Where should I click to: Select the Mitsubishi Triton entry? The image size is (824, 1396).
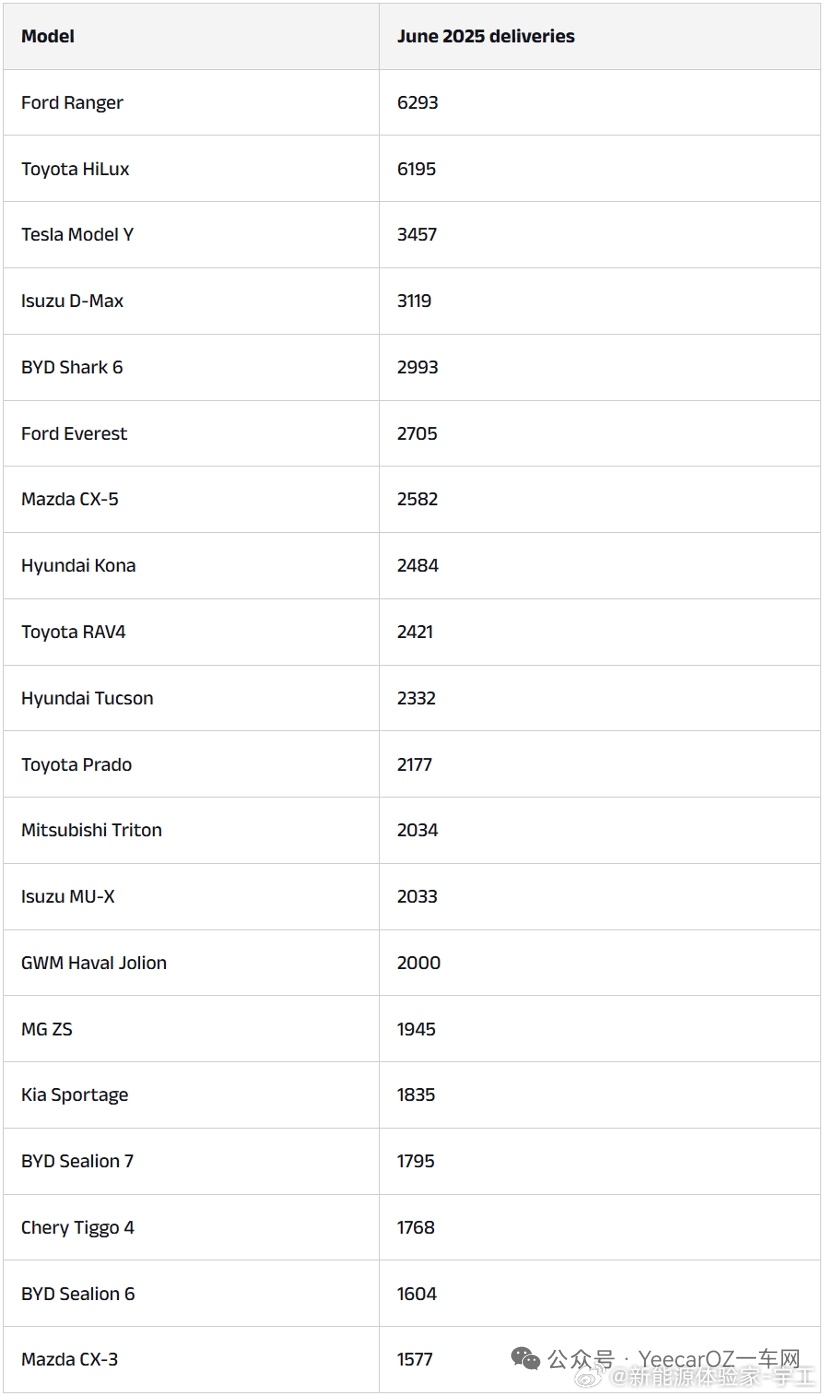pos(91,830)
